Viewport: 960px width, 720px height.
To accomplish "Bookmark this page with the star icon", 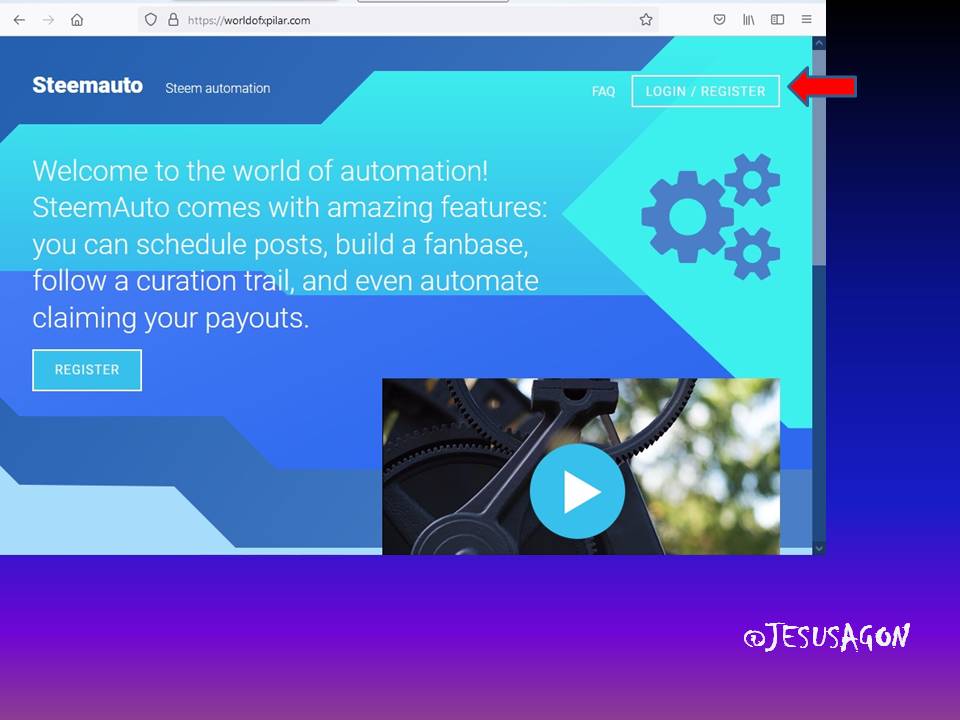I will pos(646,20).
